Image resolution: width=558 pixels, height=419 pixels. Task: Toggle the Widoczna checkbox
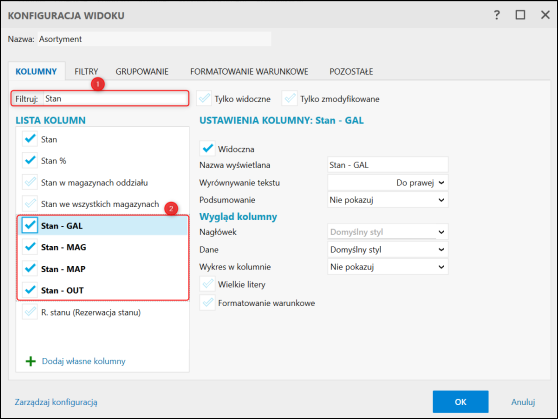point(207,148)
